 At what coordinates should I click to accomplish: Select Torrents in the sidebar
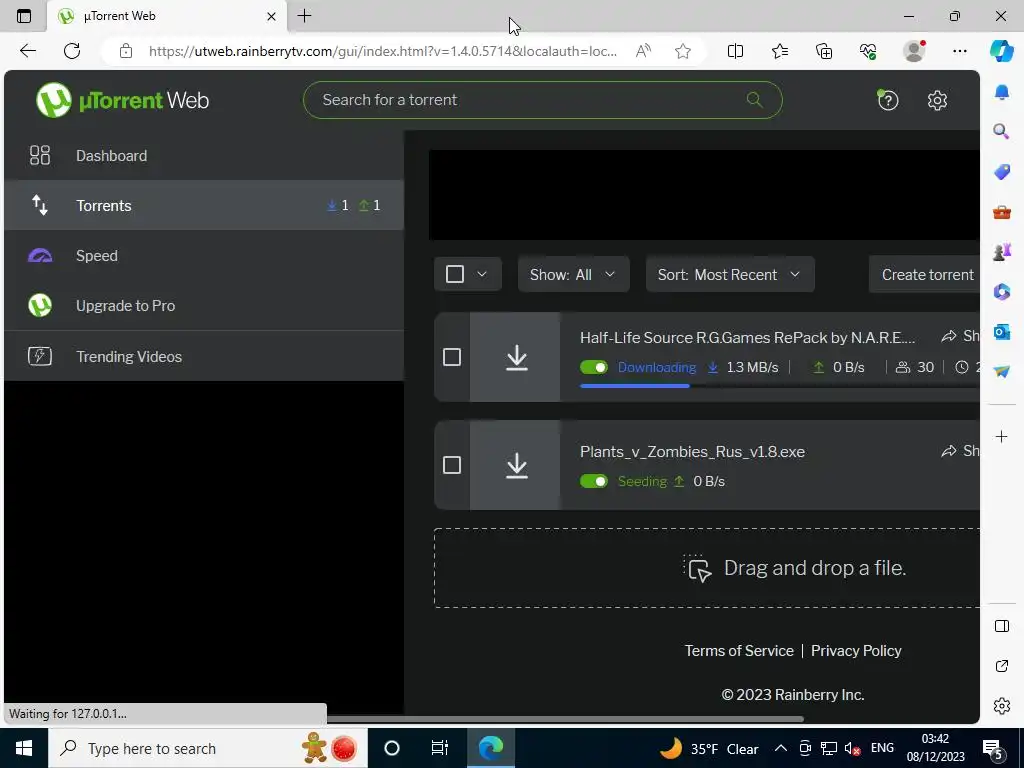click(204, 205)
